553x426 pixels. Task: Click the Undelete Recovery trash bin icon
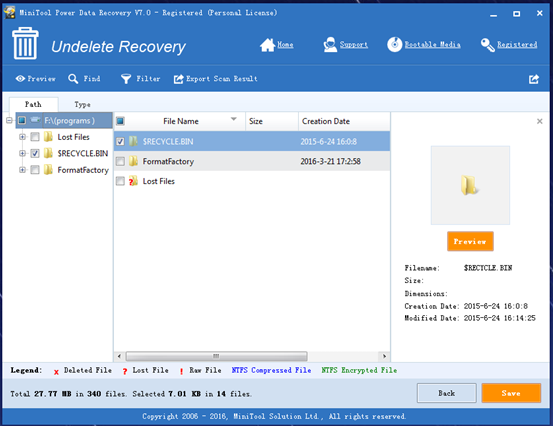[25, 43]
